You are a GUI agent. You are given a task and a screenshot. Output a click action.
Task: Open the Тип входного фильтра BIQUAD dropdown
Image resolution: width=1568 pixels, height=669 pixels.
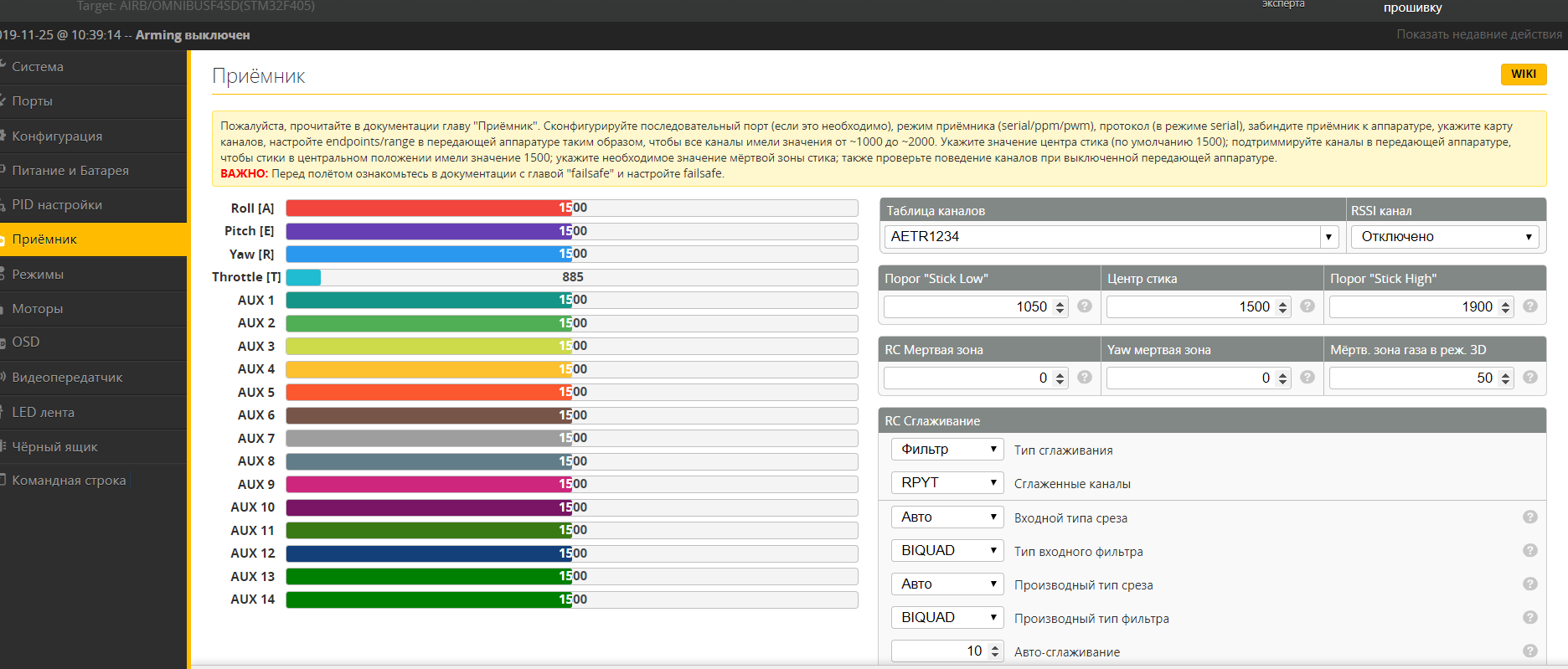(947, 550)
